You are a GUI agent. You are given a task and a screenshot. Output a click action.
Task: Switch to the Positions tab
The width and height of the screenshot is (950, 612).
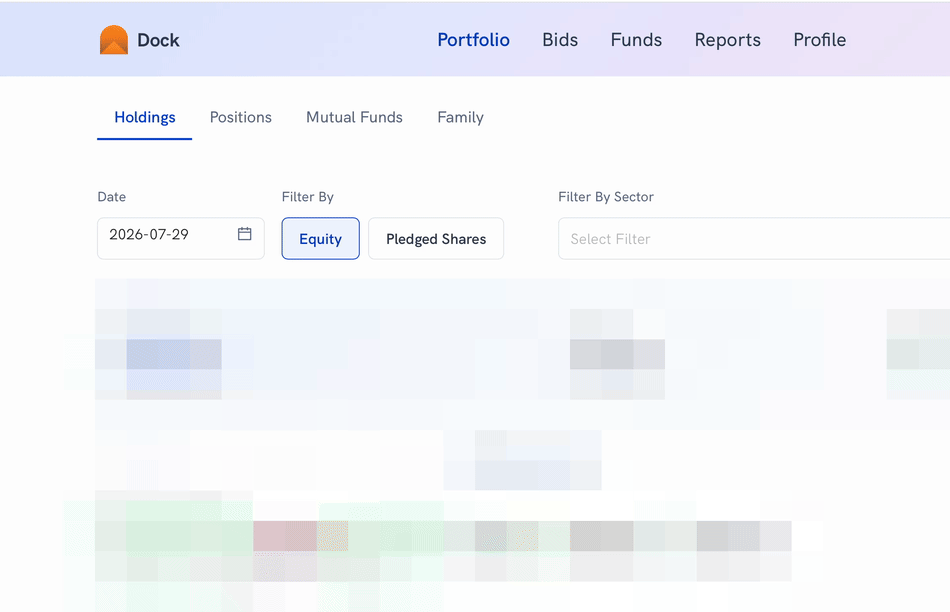tap(241, 118)
